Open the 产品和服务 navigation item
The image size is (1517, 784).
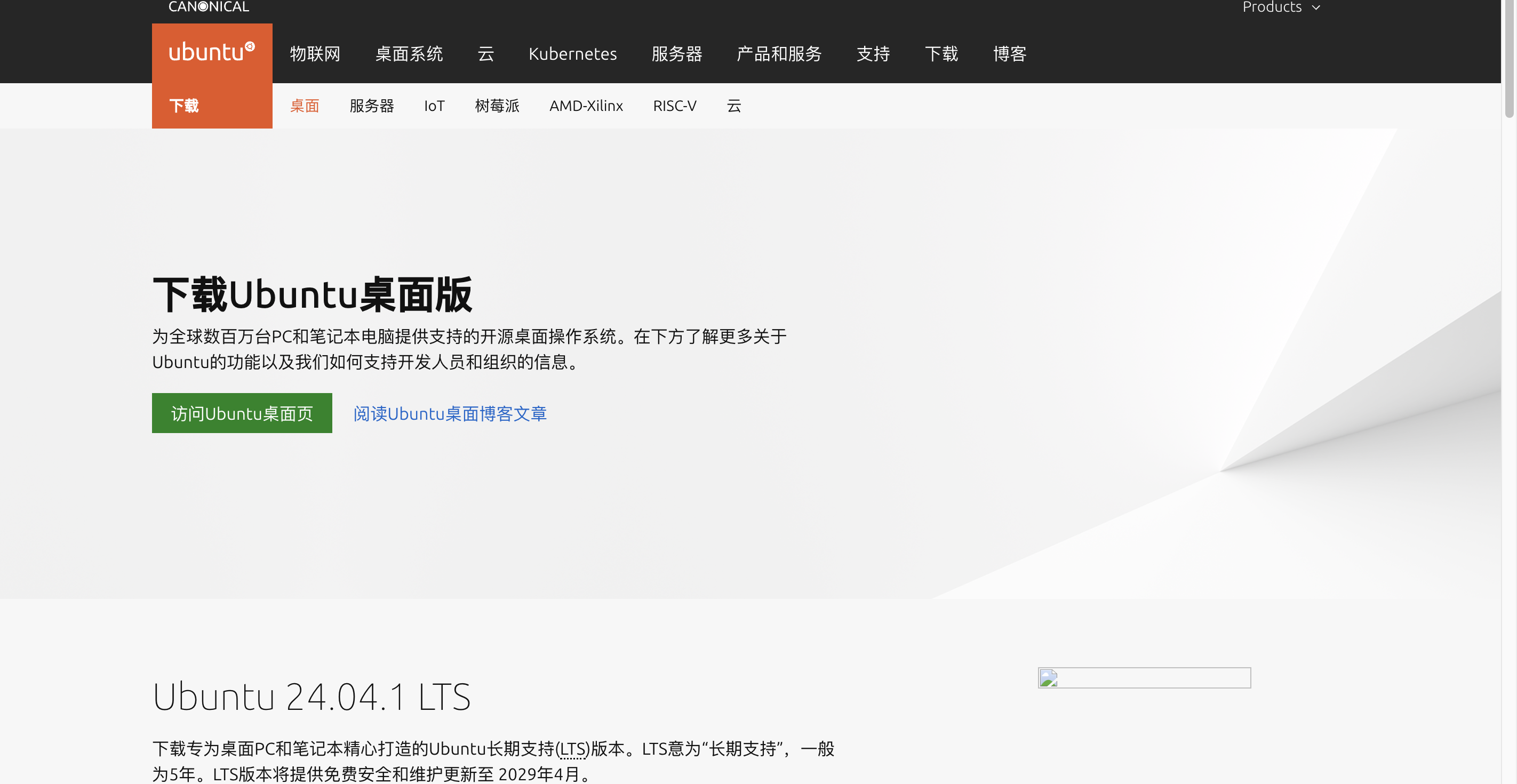click(x=779, y=54)
